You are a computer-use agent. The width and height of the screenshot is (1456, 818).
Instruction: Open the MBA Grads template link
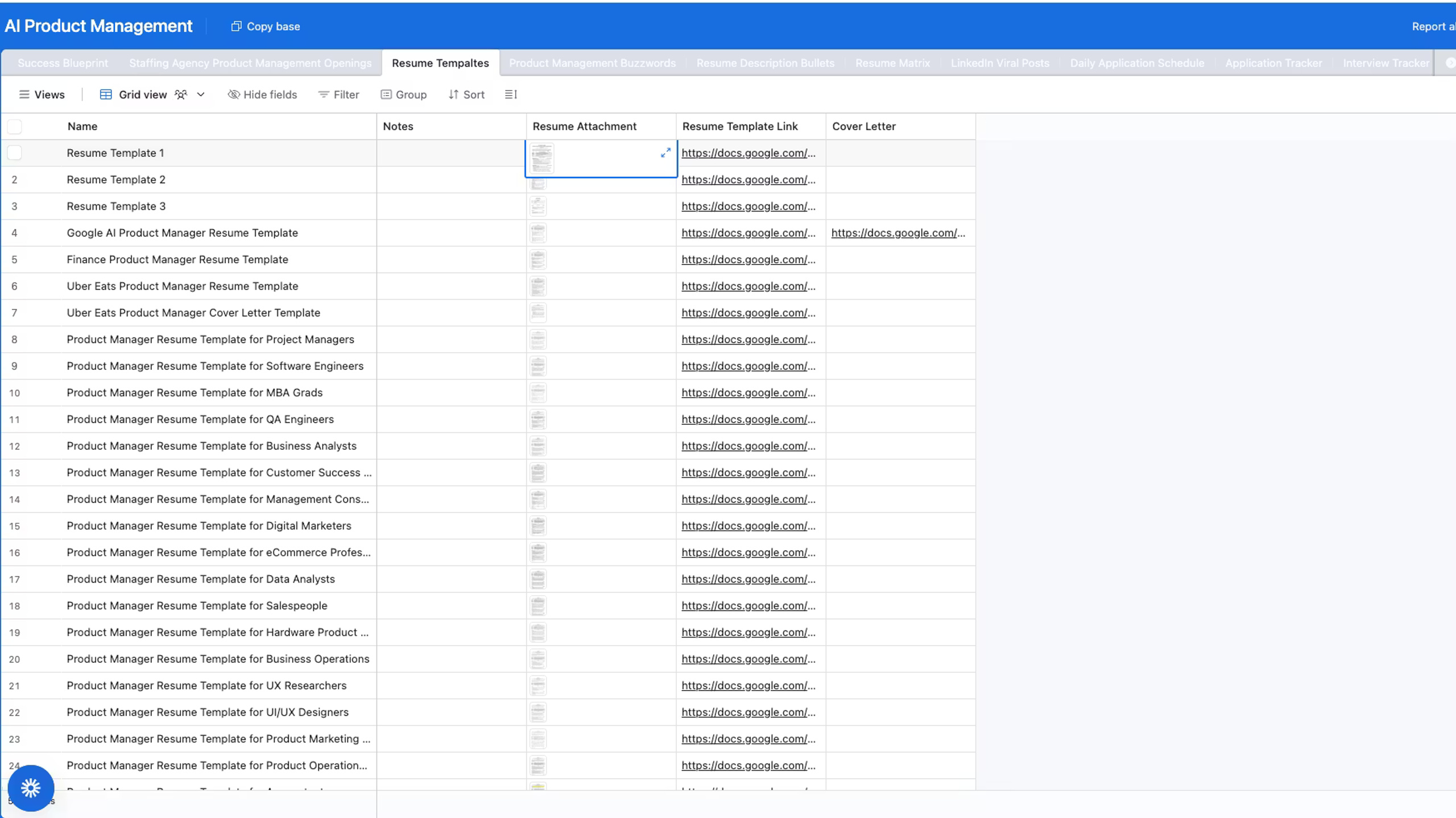tap(748, 393)
